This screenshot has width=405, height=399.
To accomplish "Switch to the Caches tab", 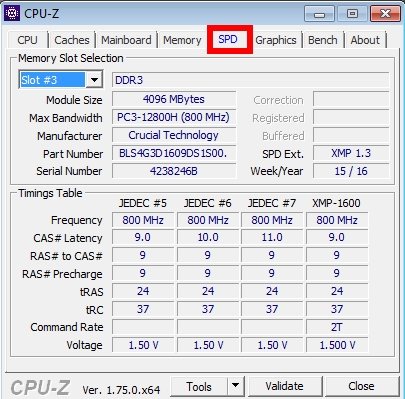I will (72, 40).
